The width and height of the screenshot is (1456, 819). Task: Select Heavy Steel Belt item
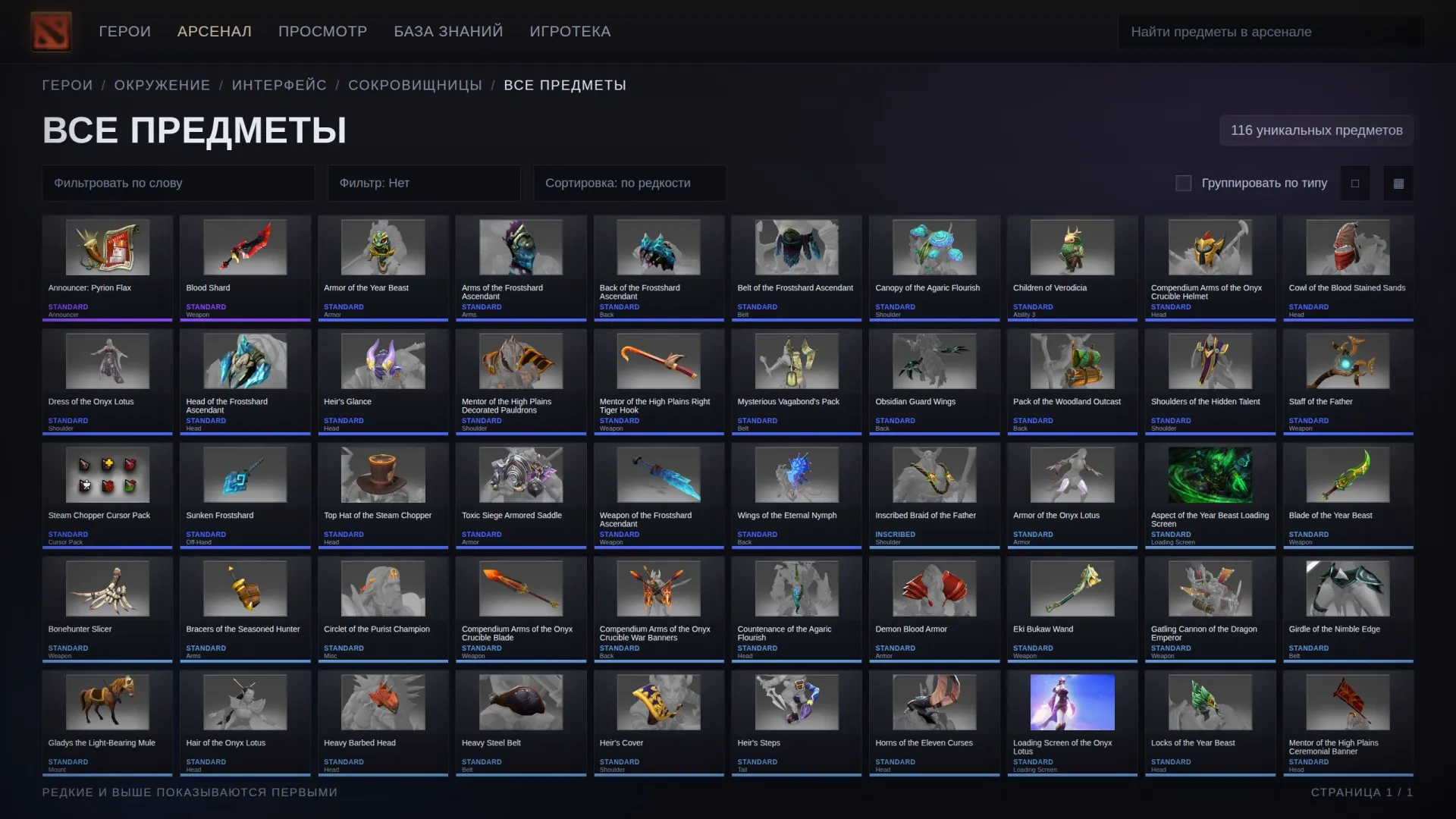(521, 723)
